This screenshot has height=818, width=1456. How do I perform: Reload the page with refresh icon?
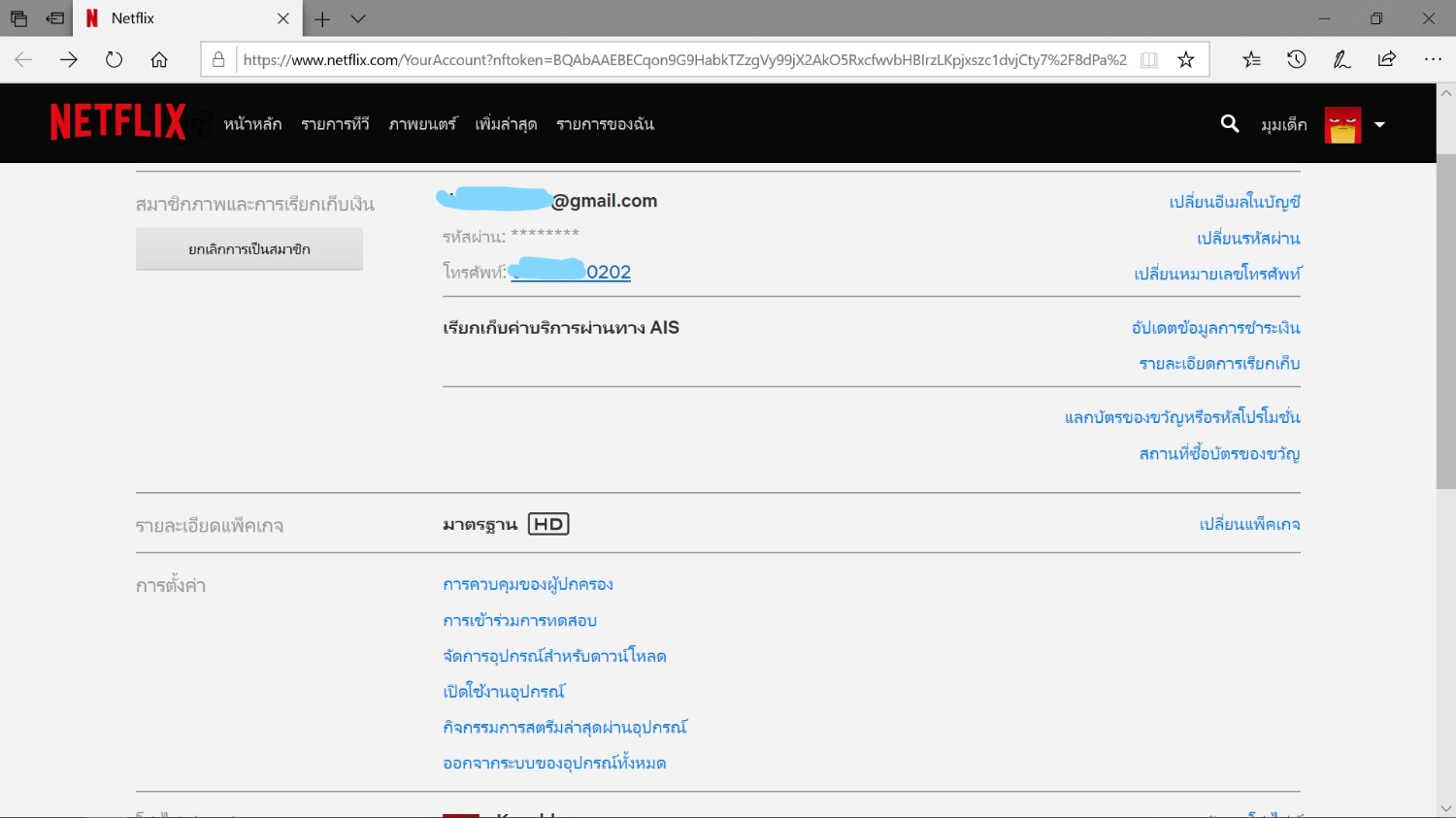point(114,59)
